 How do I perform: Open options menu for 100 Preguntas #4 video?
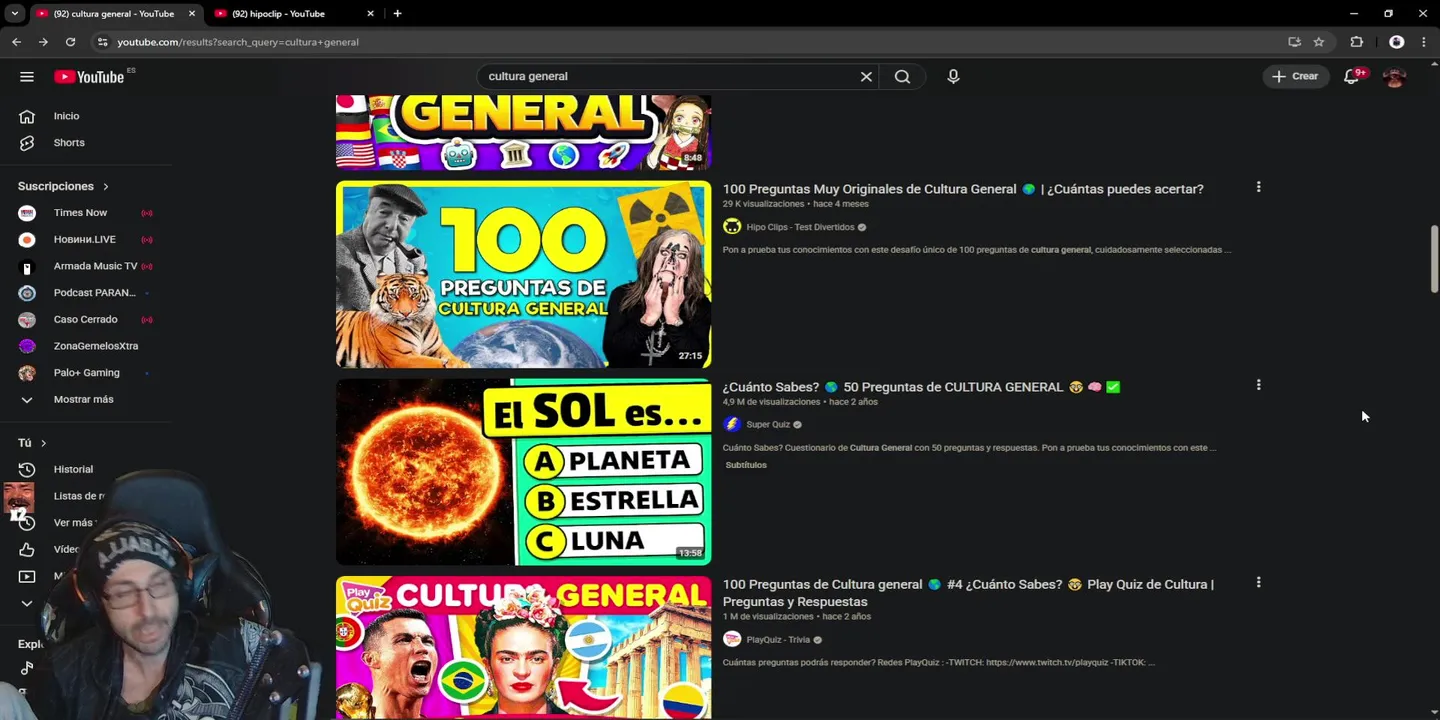(1258, 582)
